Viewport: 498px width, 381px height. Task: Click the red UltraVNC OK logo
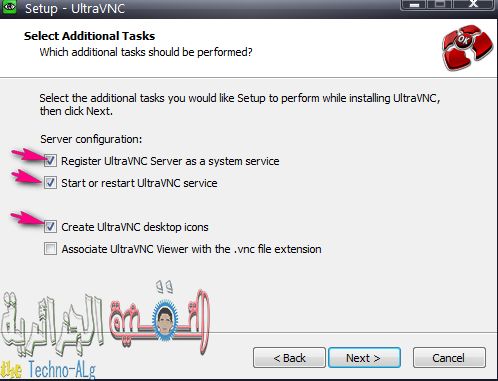pyautogui.click(x=467, y=47)
